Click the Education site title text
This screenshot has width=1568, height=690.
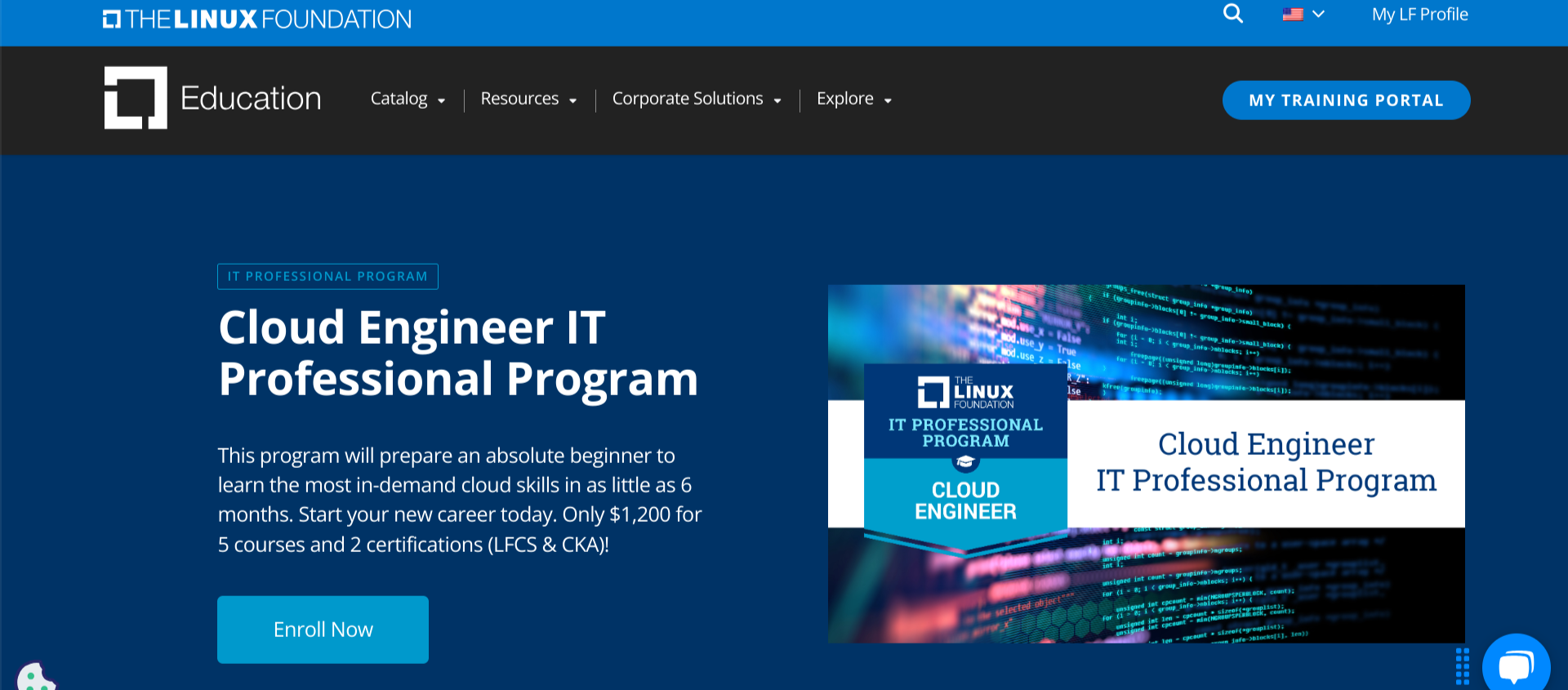(251, 99)
